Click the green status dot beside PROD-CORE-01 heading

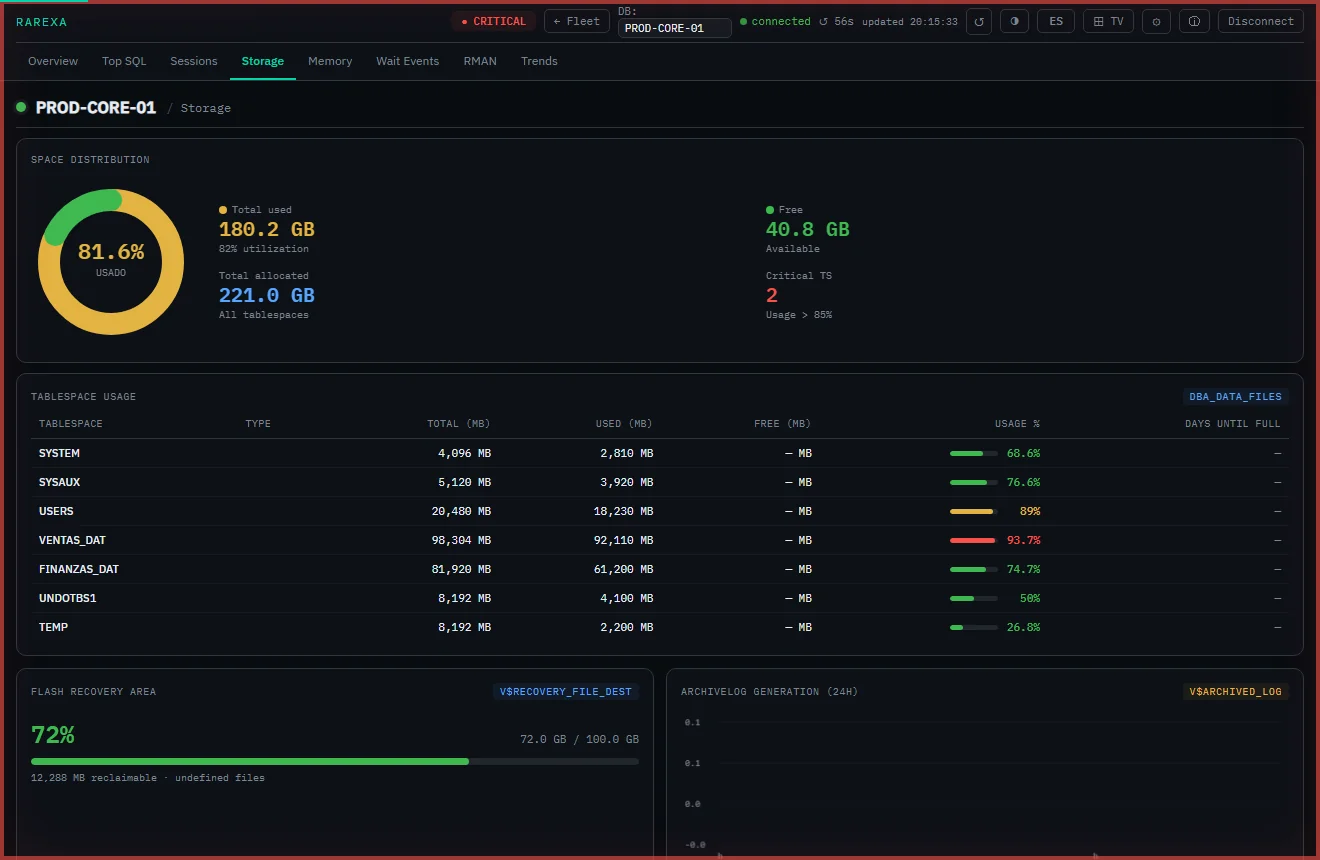coord(21,107)
